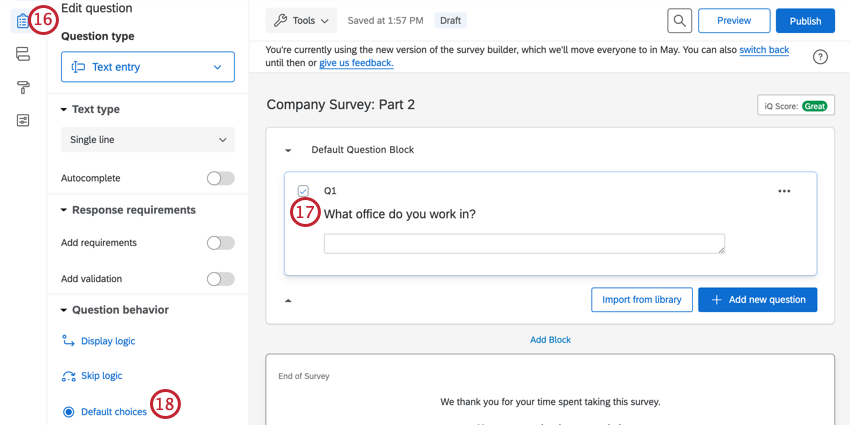Open the Look and feel paint roller icon

click(22, 87)
